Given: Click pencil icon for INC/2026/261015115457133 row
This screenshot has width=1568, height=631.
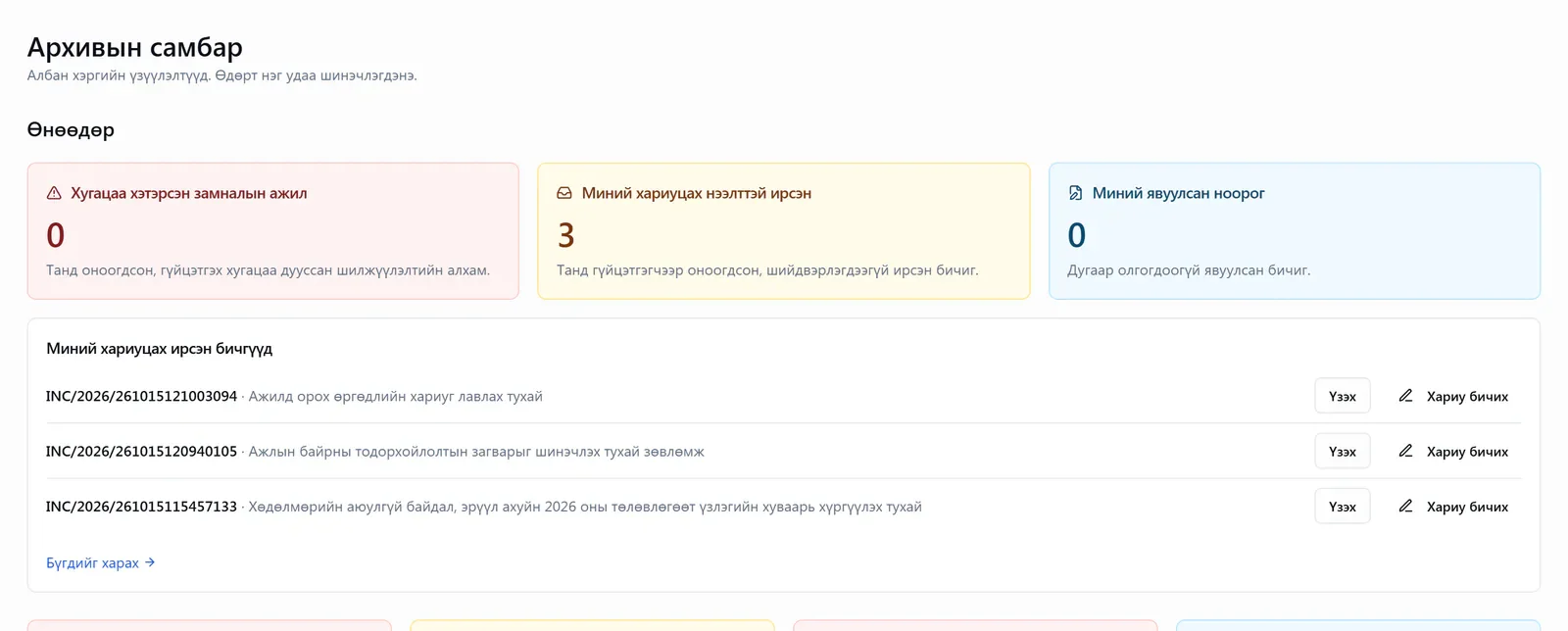Looking at the screenshot, I should tap(1405, 506).
